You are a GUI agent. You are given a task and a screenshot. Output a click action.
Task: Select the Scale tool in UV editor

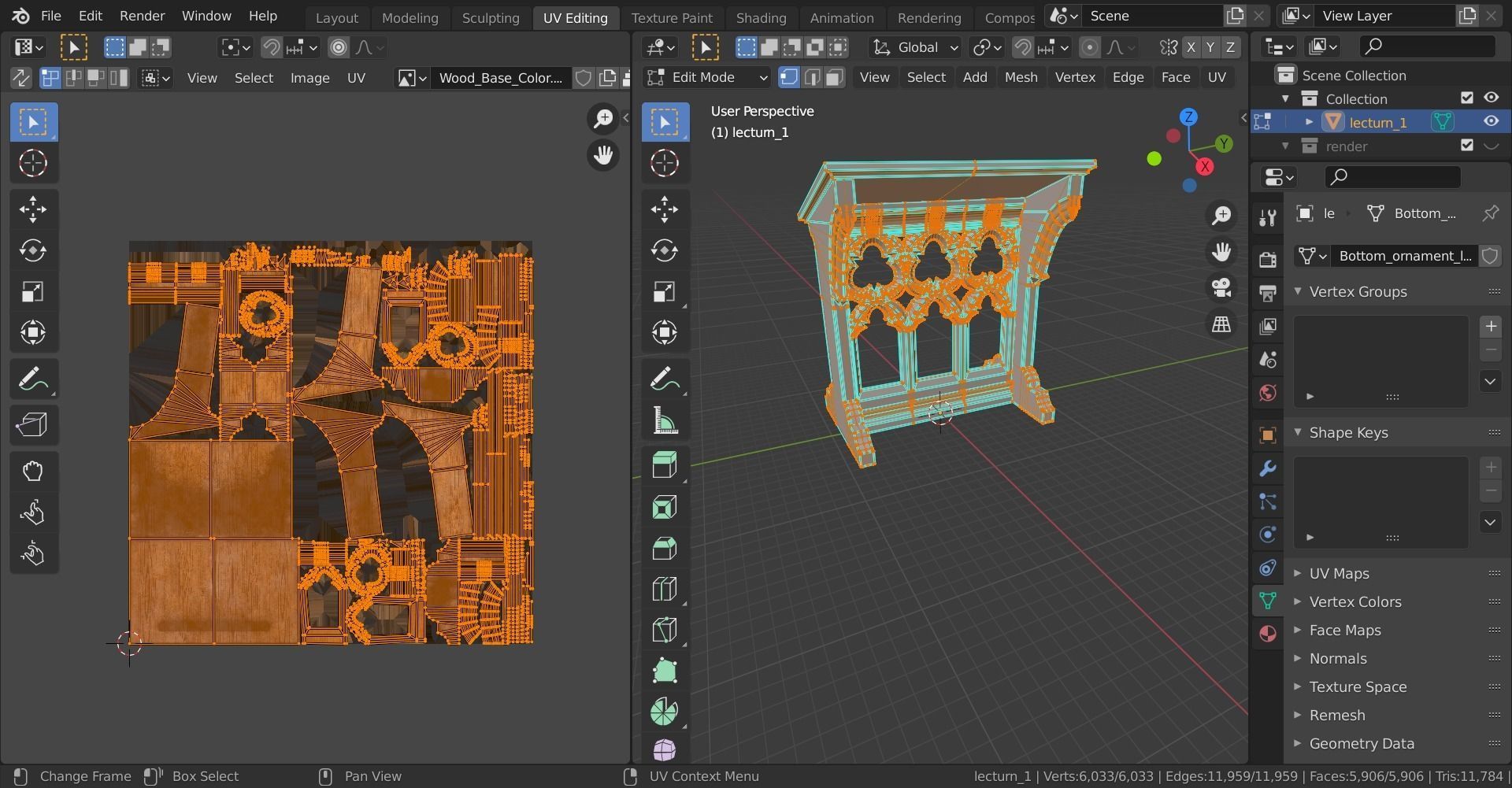coord(33,291)
